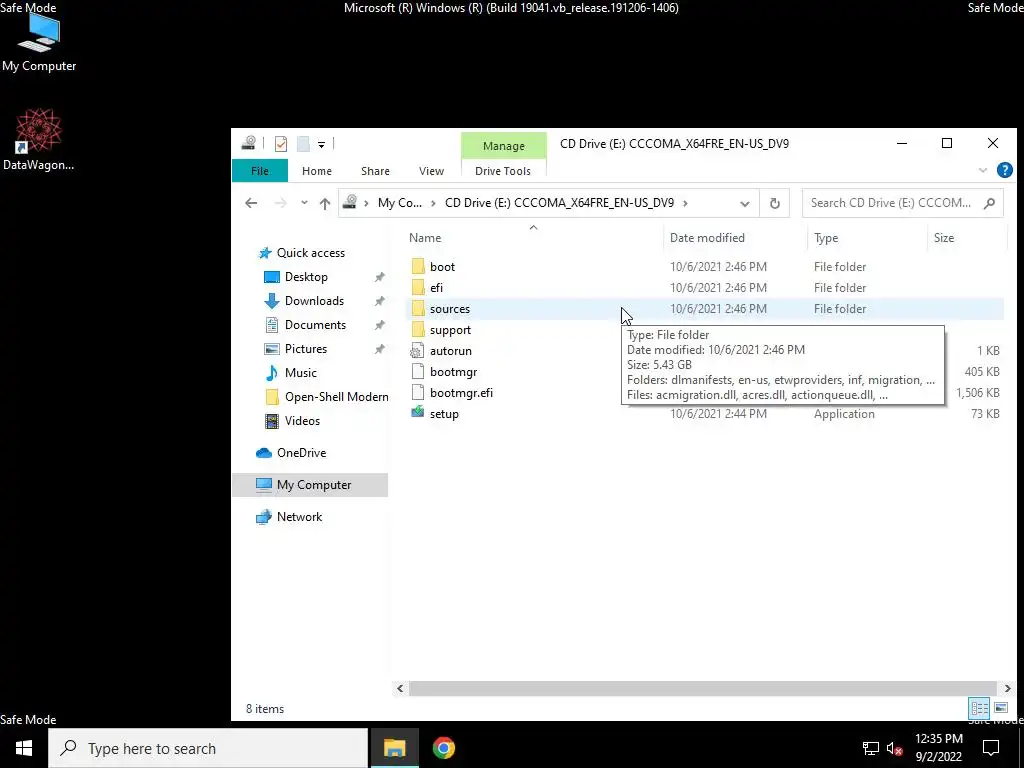Screen dimensions: 1024x768
Task: Switch to the Home ribbon tab
Action: (x=317, y=171)
